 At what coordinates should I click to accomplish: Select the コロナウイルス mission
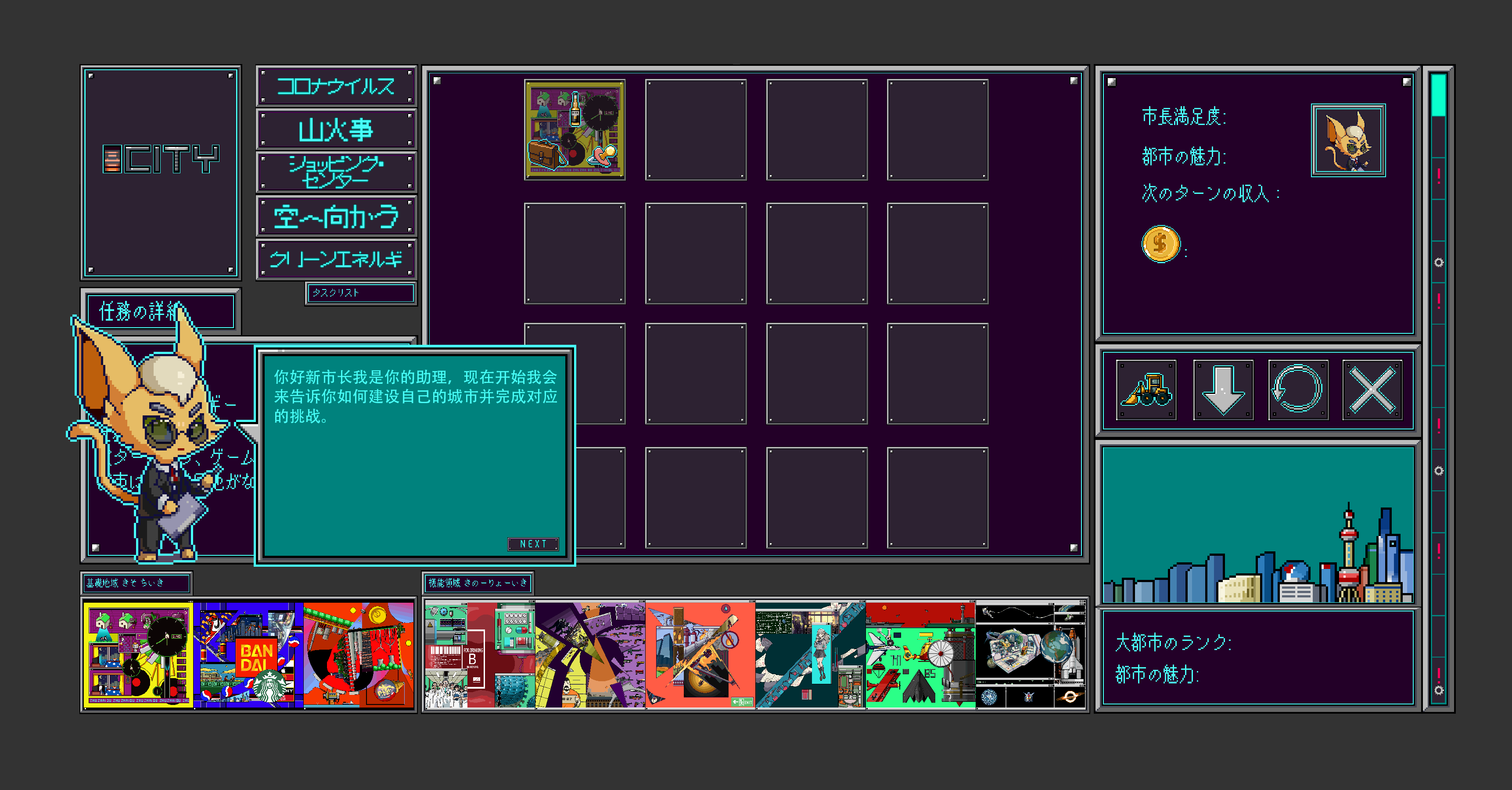coord(336,86)
